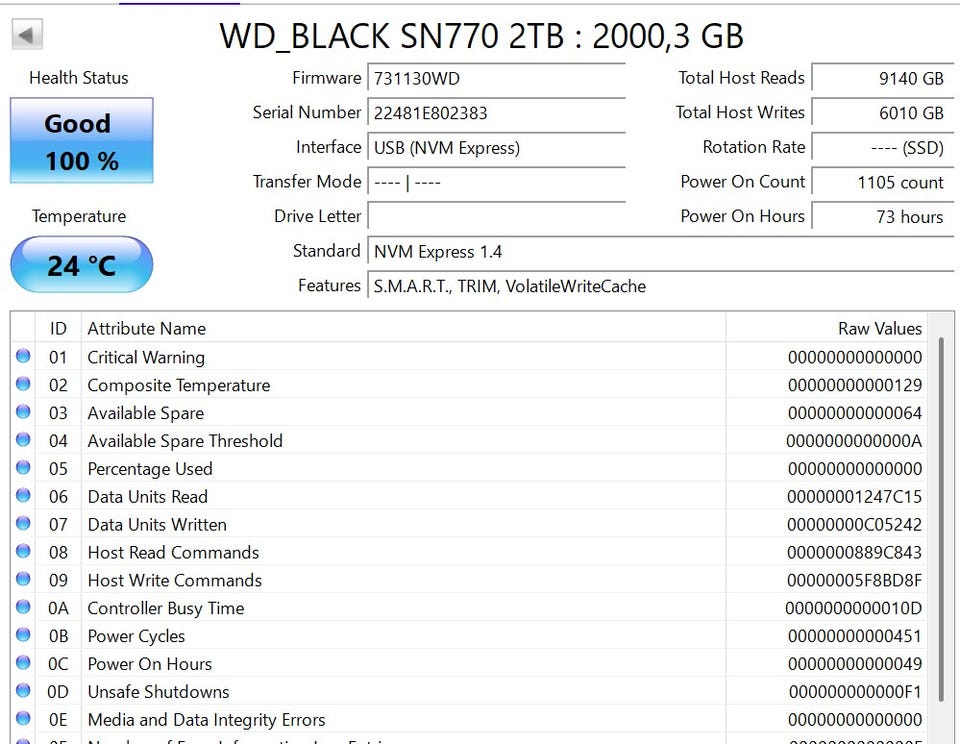
Task: Click the blue status dot for Percentage Used
Action: pos(23,467)
